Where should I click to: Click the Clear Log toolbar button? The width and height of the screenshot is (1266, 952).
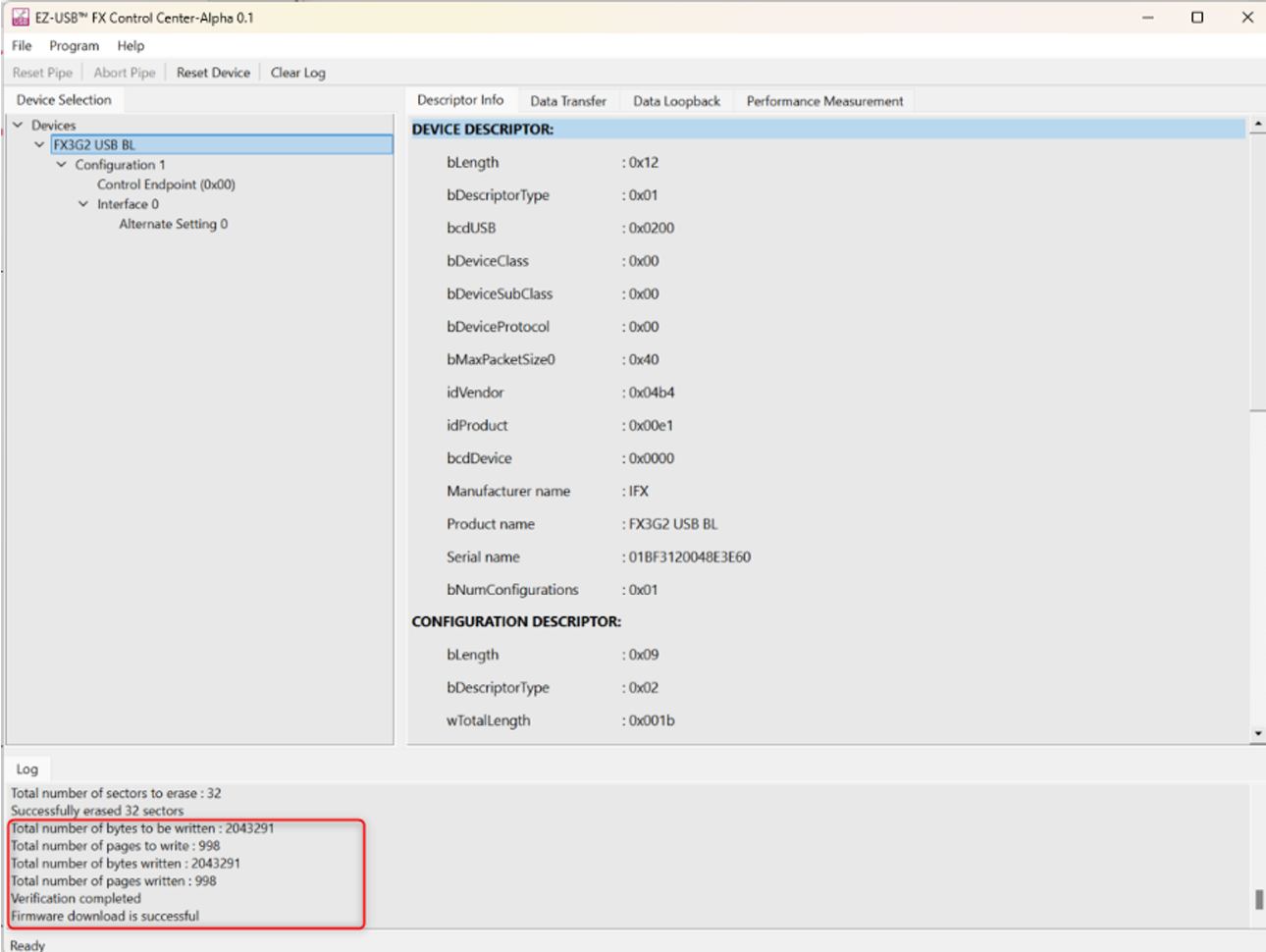click(x=298, y=73)
